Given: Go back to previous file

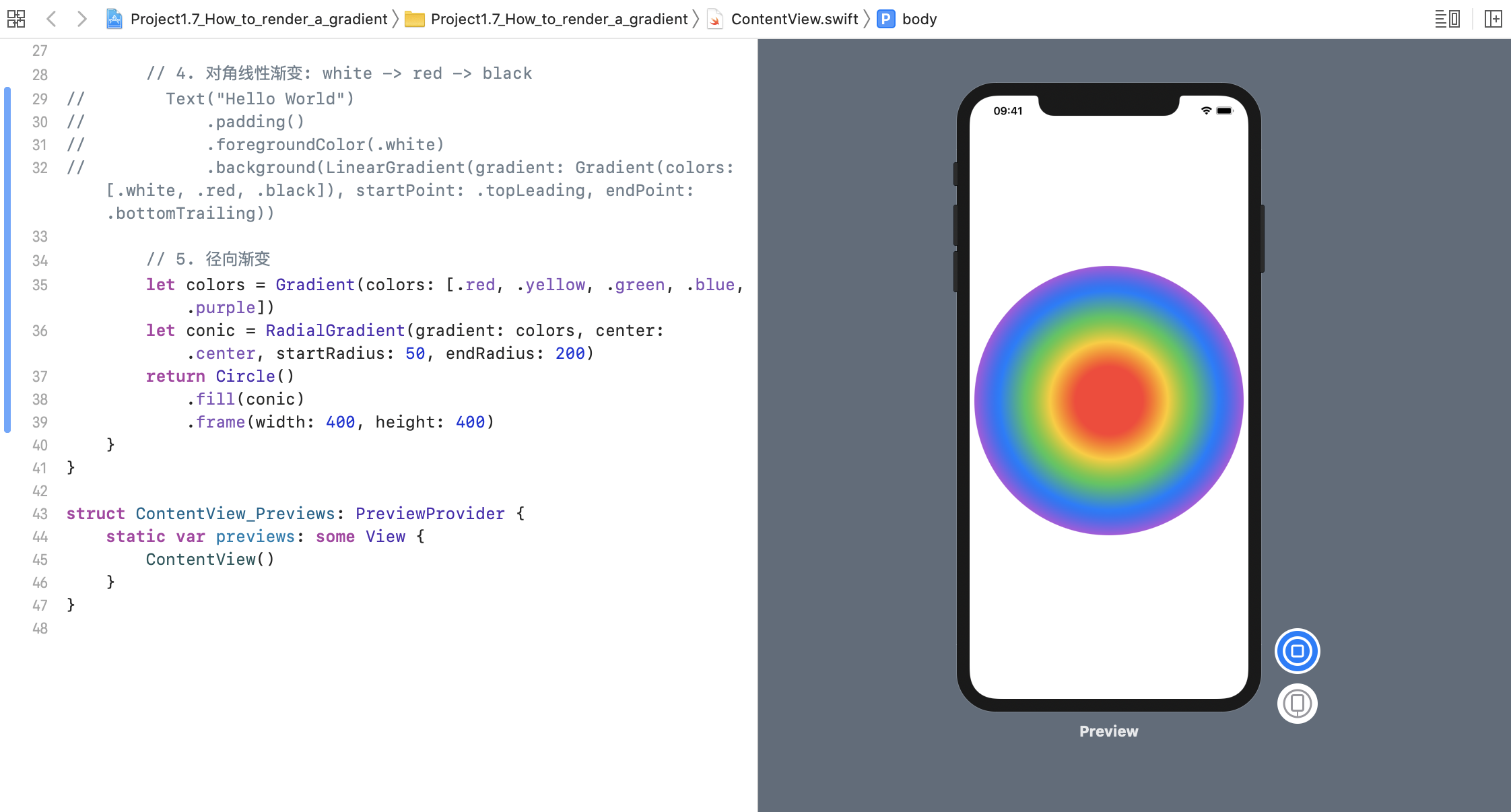Looking at the screenshot, I should click(x=51, y=19).
